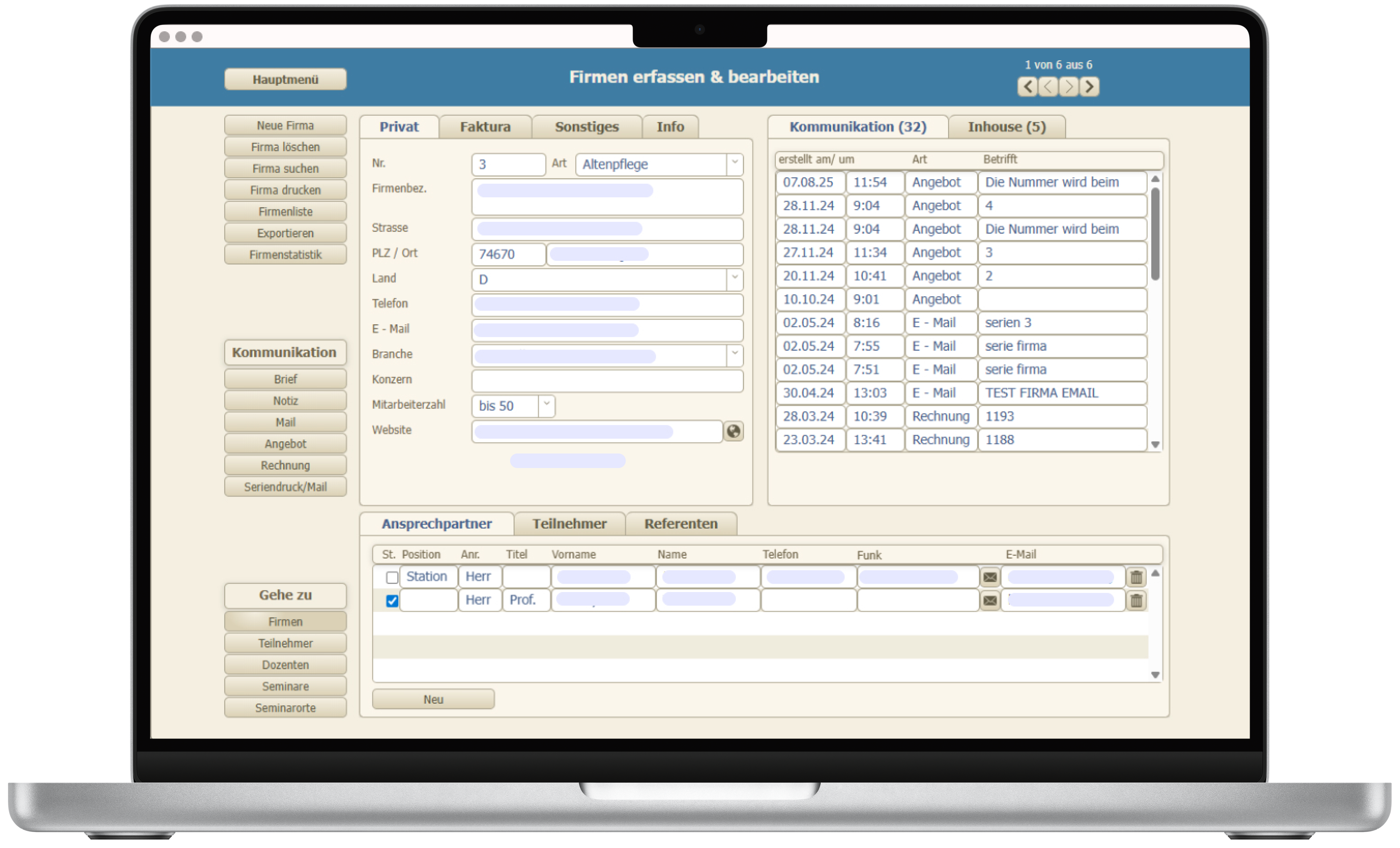Click the communication list scrollbar thumb
The height and width of the screenshot is (848, 1400).
click(x=1155, y=234)
